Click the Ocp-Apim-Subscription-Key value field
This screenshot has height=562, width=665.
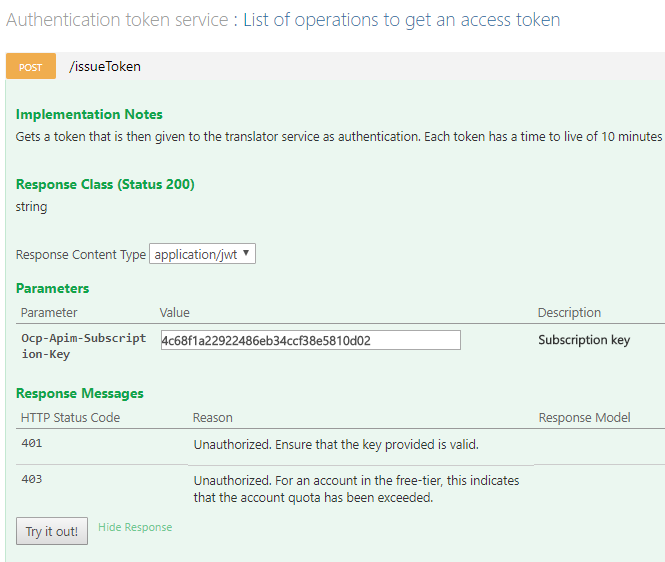[310, 340]
